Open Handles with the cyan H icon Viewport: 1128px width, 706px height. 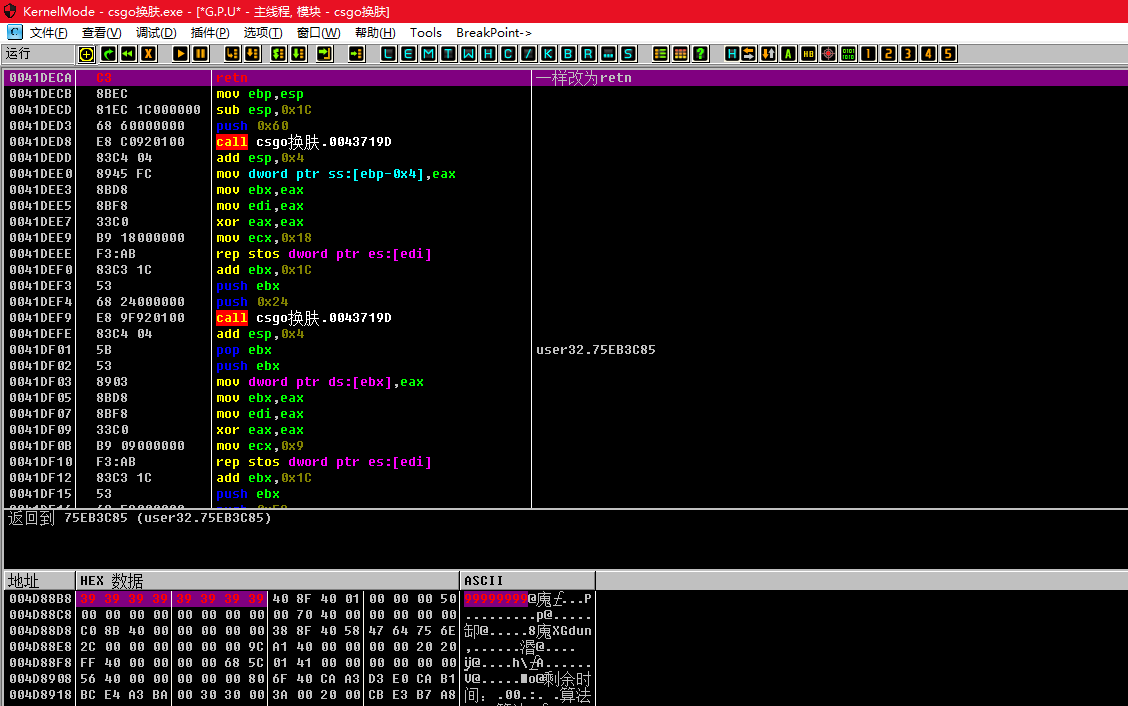488,54
